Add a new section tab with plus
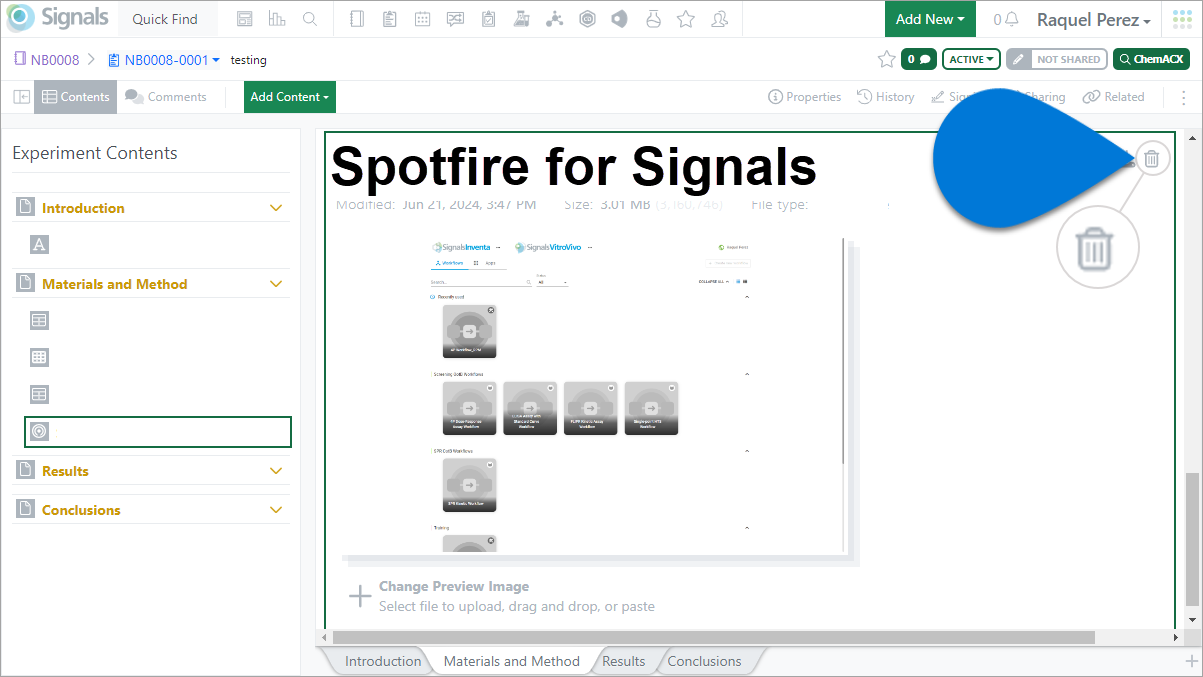The width and height of the screenshot is (1203, 677). tap(1191, 661)
